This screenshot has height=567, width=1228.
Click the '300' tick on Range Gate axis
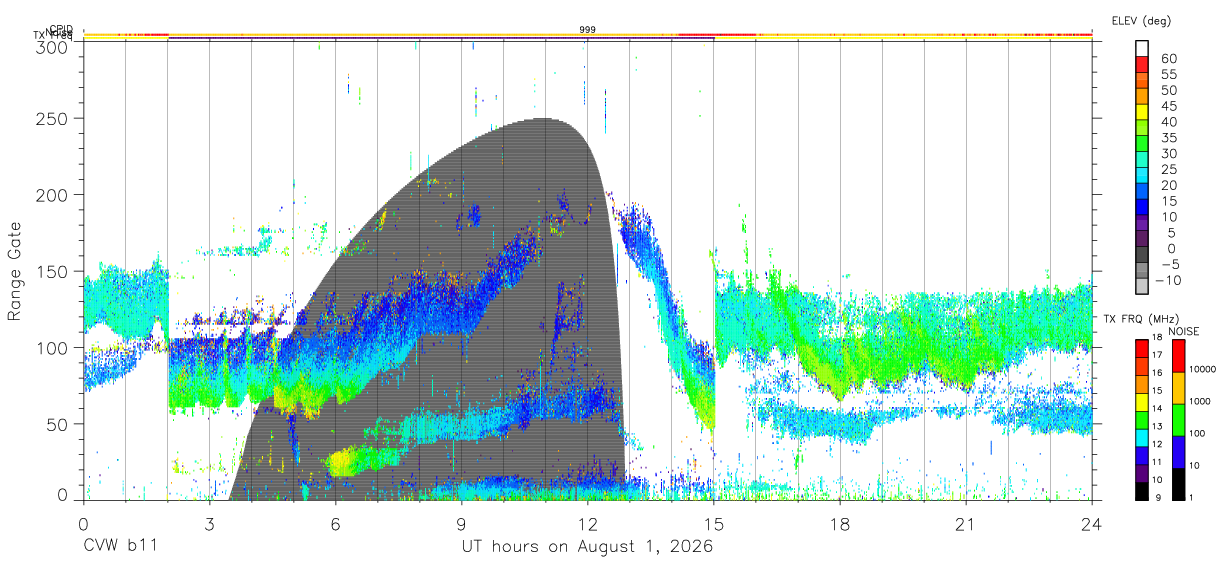click(x=52, y=47)
